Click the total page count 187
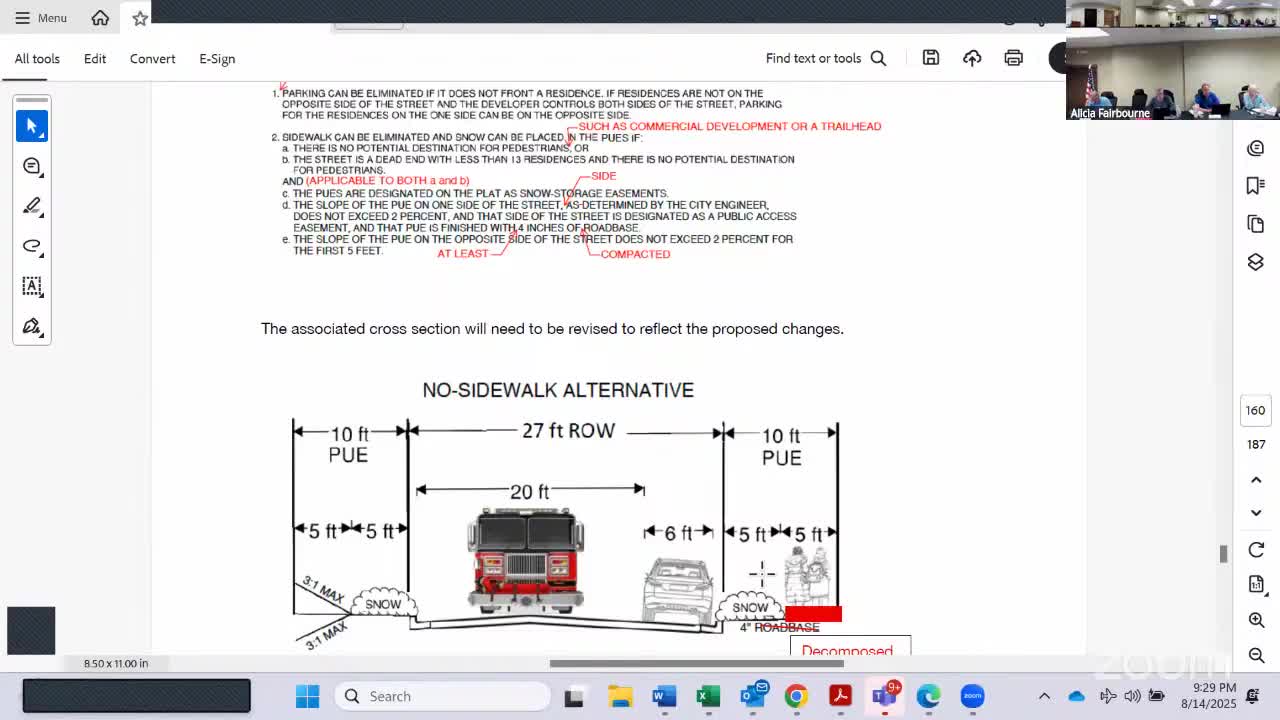 click(1256, 444)
